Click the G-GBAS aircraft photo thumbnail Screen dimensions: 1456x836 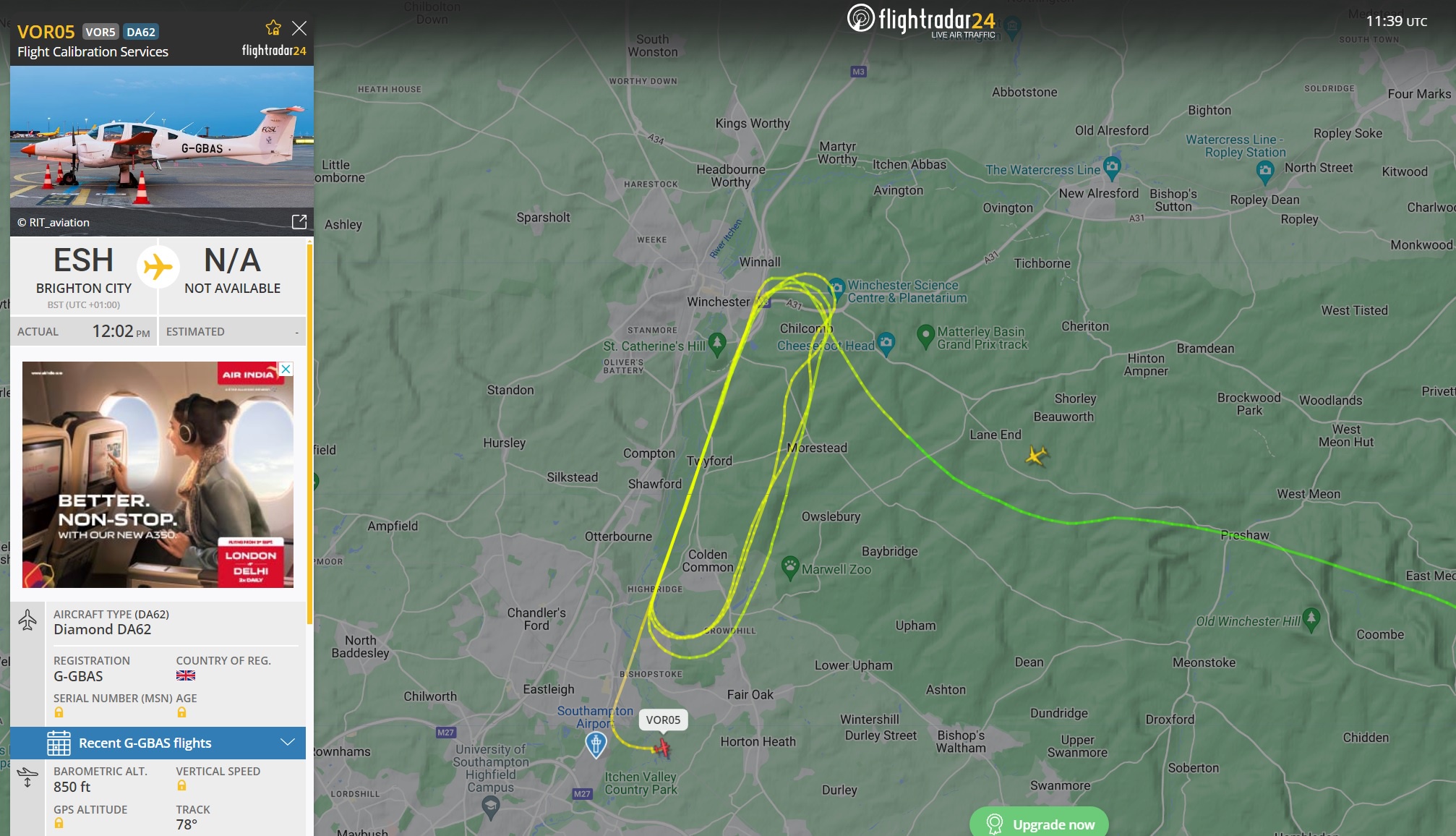(x=162, y=137)
